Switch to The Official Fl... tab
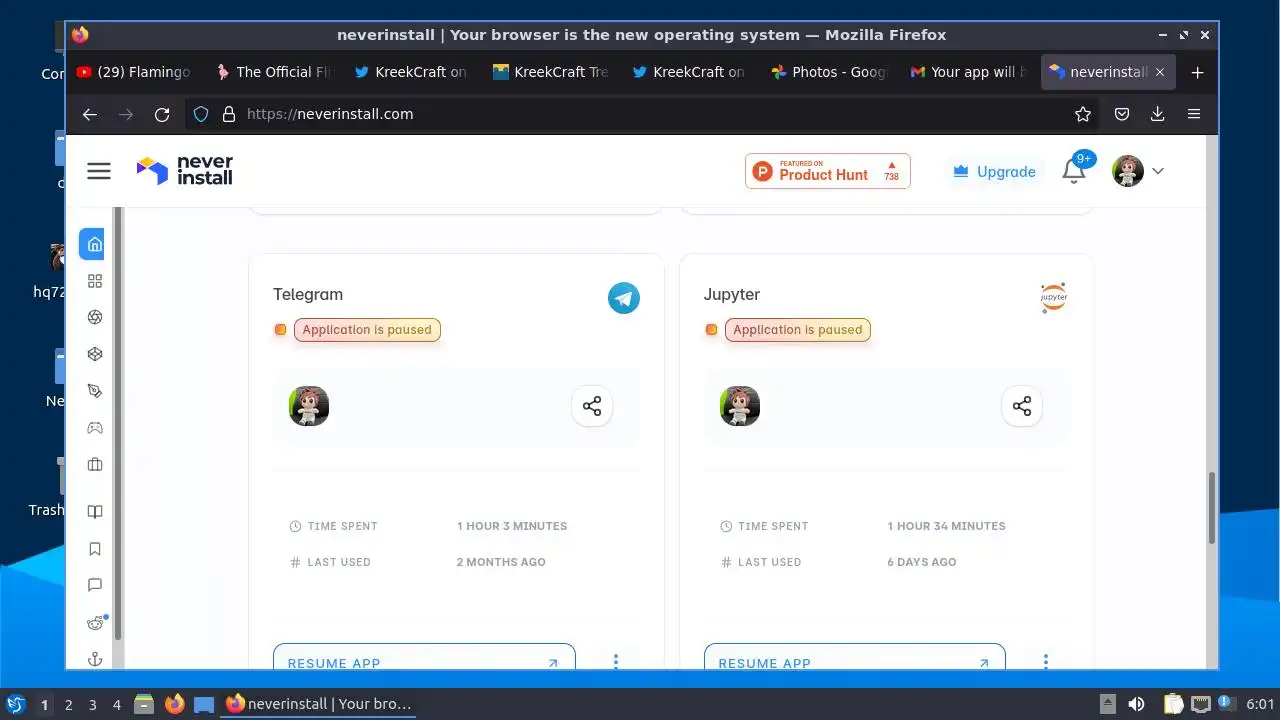Screen dimensions: 1280x720 [272, 72]
